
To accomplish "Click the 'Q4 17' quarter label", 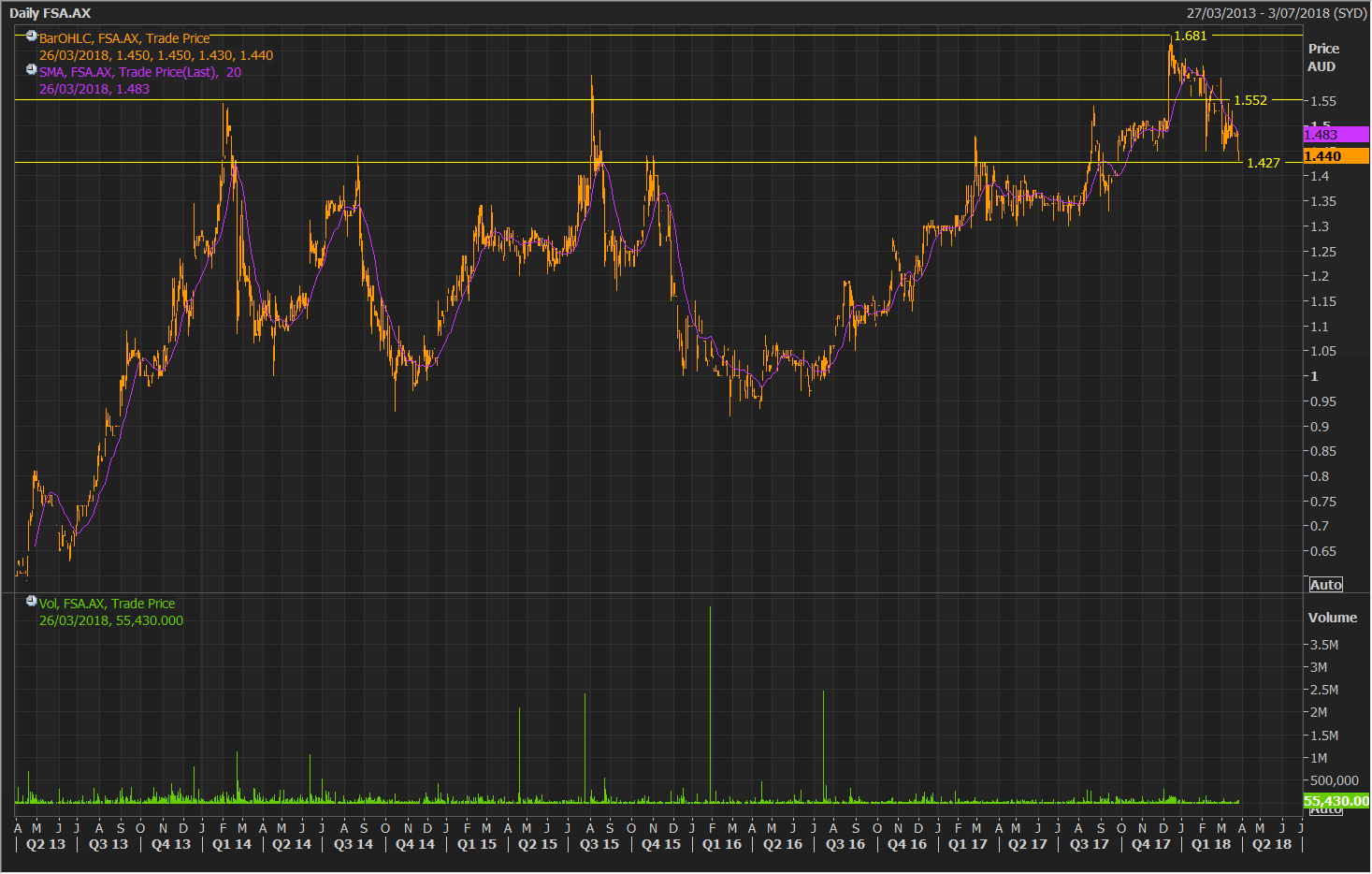I will pos(1151,844).
